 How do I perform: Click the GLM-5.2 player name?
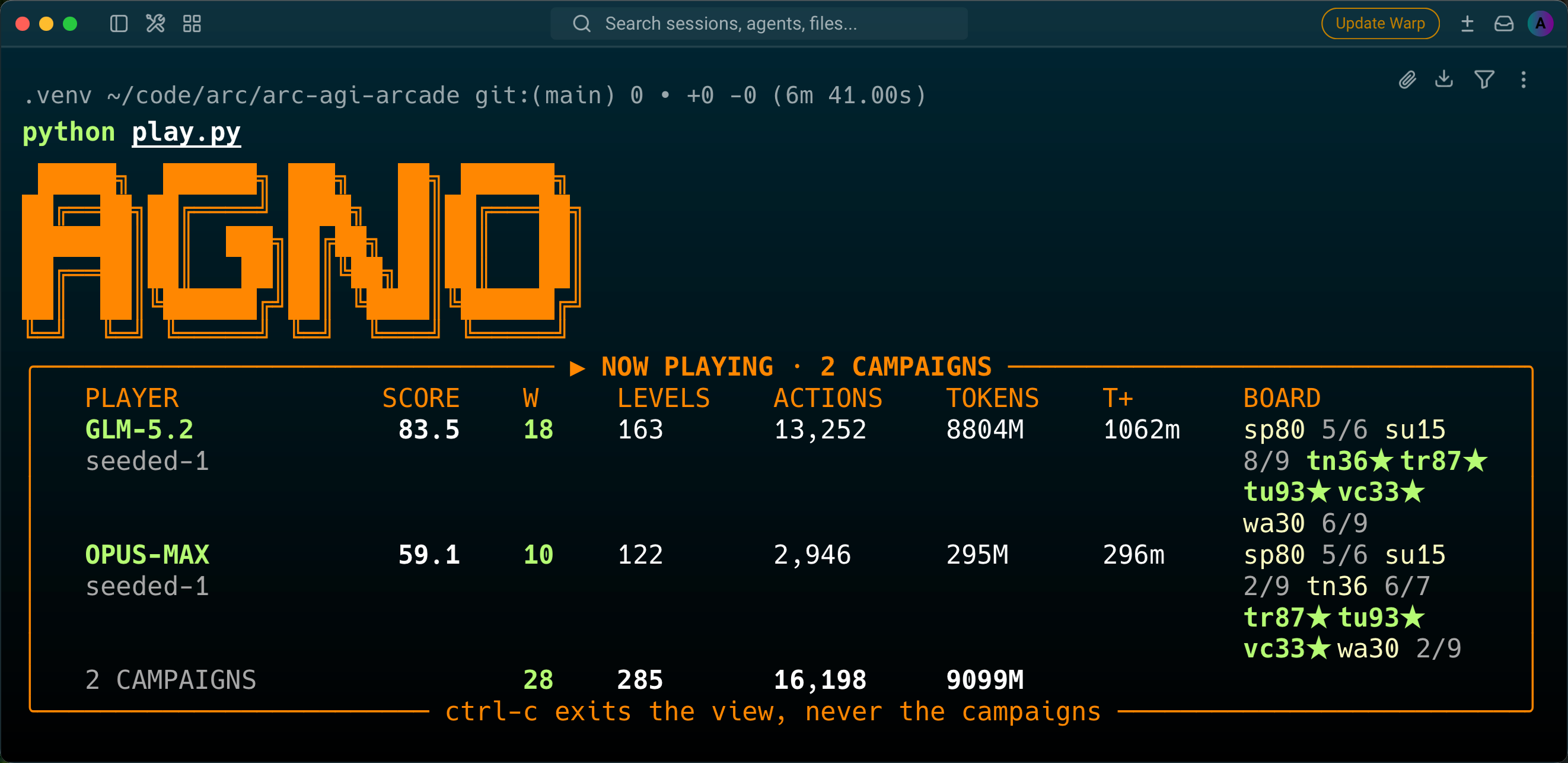click(139, 430)
